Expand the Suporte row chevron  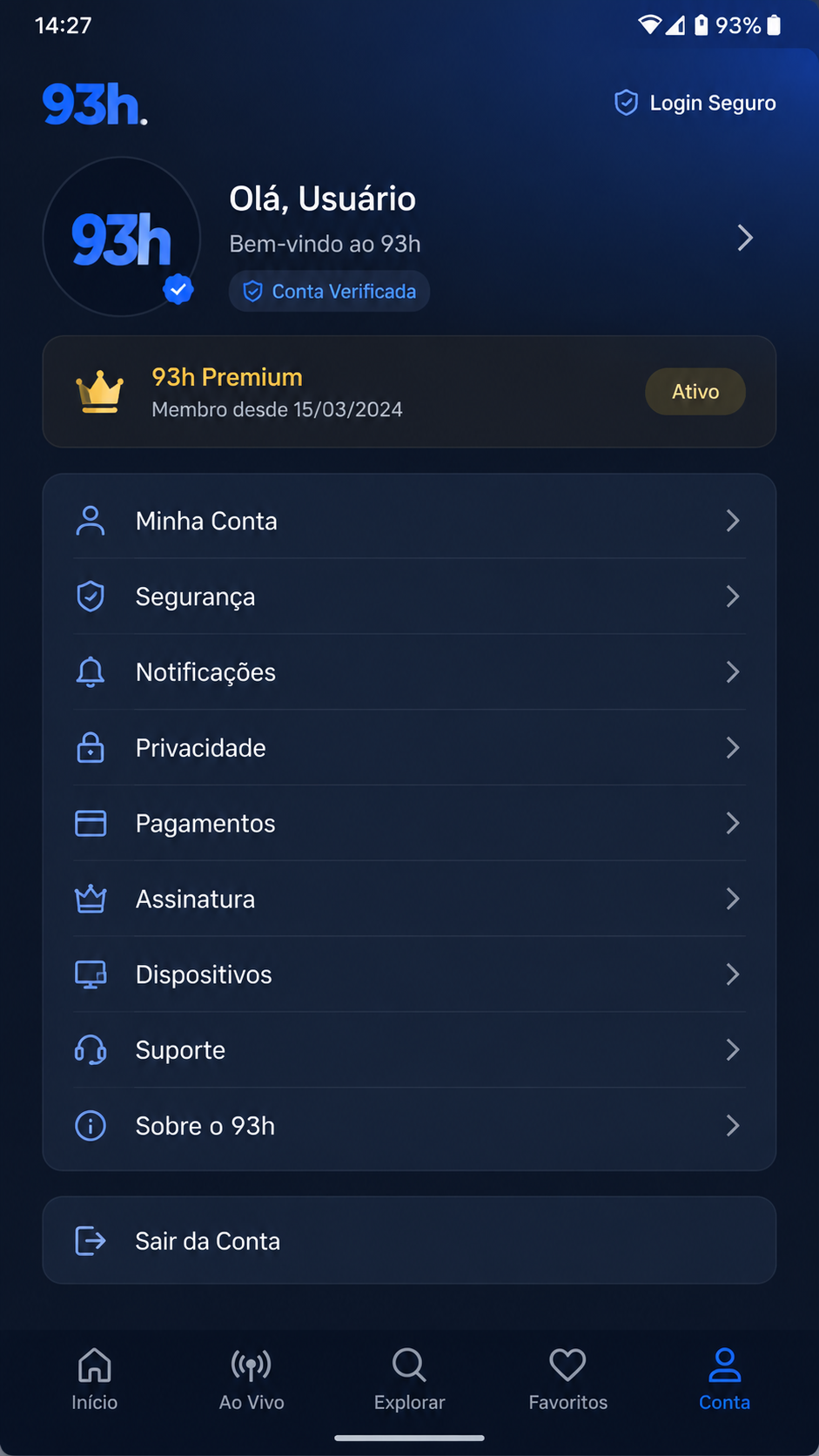pos(733,1050)
